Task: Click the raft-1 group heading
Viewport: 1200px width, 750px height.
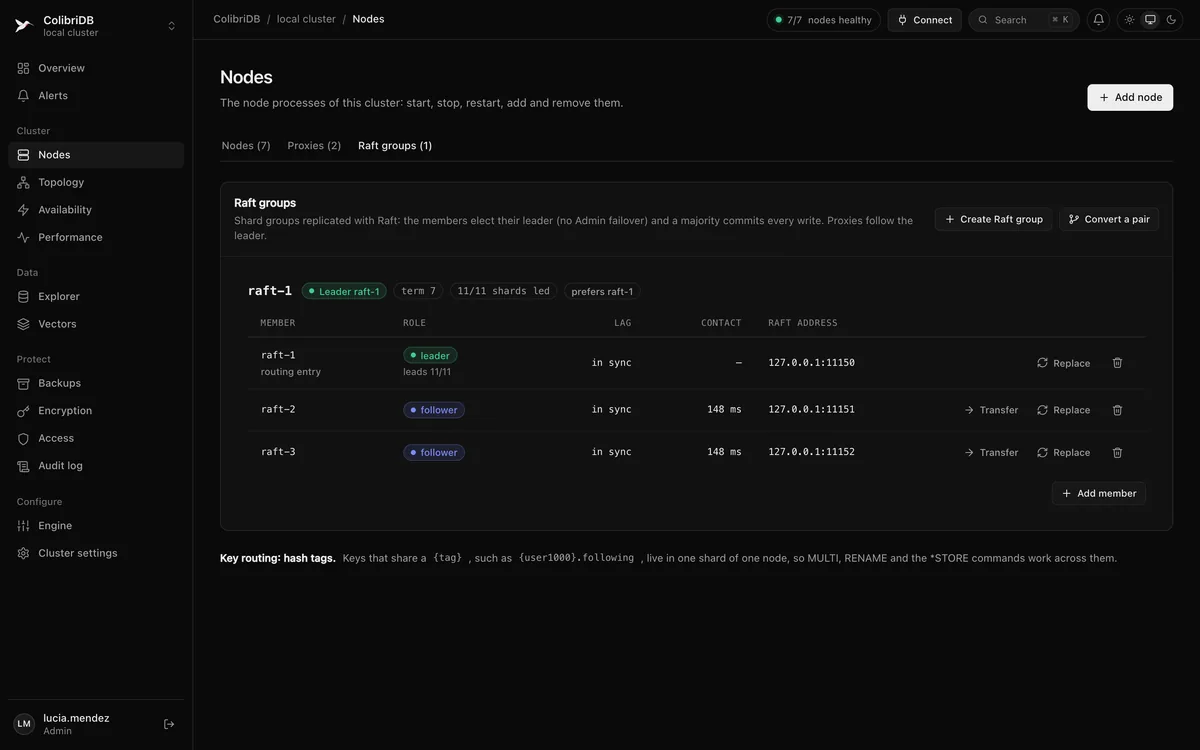Action: click(x=270, y=291)
